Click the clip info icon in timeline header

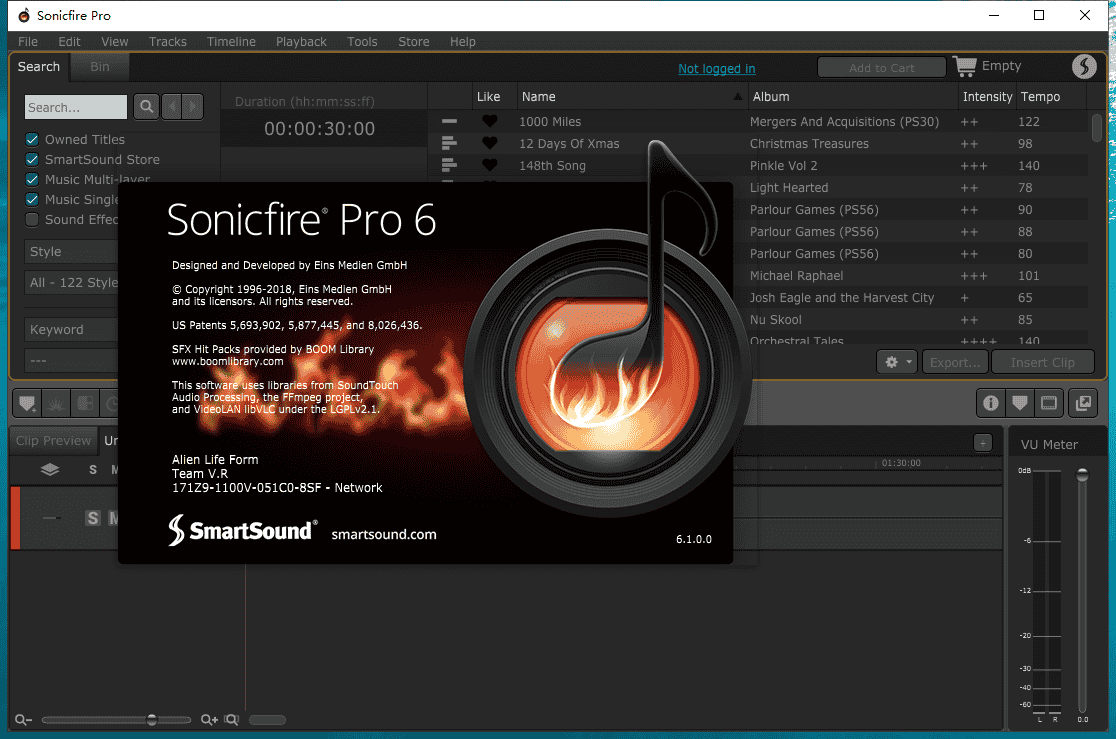point(990,403)
